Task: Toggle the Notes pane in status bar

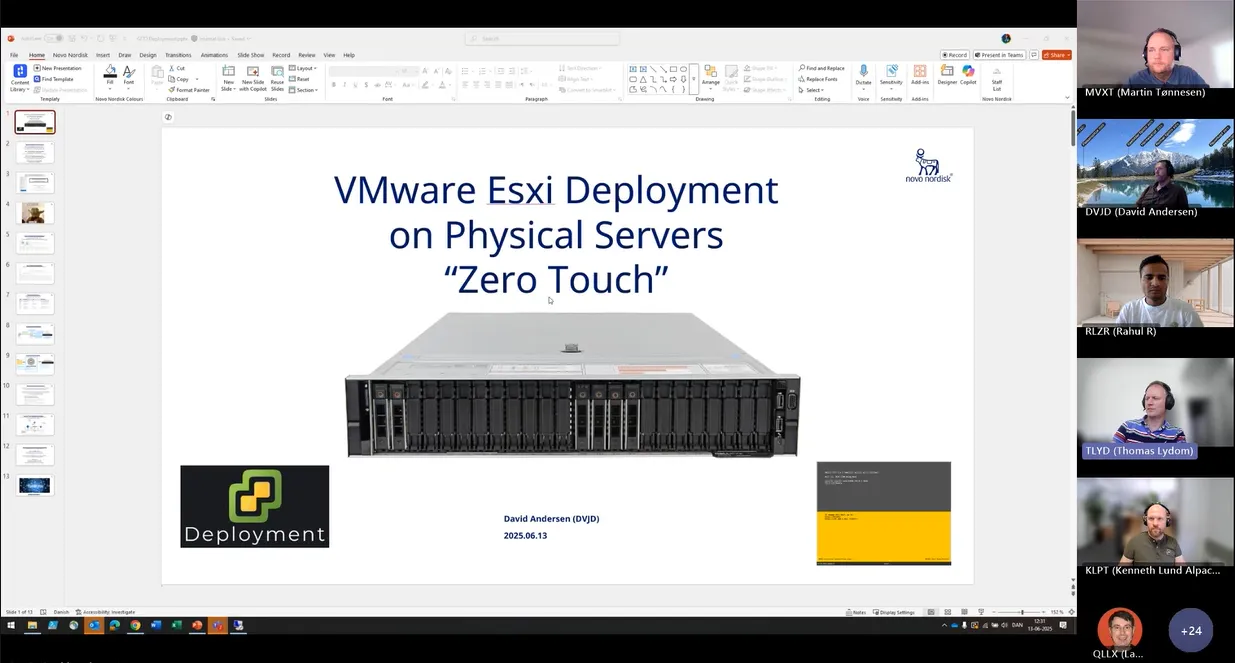Action: click(x=856, y=612)
